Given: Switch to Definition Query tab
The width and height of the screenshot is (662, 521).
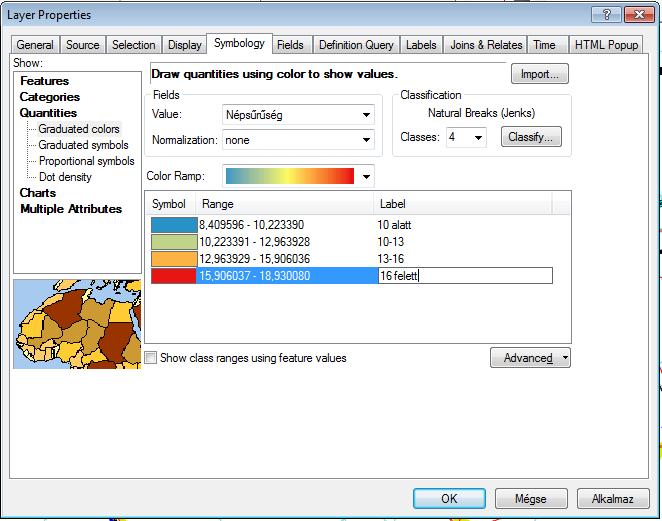Looking at the screenshot, I should coord(356,45).
